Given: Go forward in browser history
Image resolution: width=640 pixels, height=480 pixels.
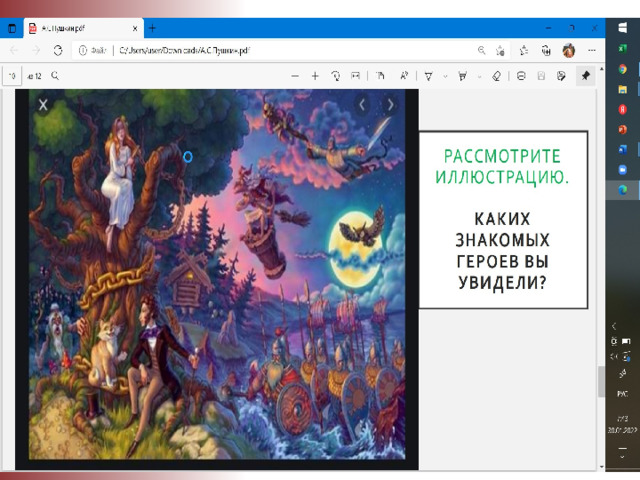Looking at the screenshot, I should click(36, 50).
